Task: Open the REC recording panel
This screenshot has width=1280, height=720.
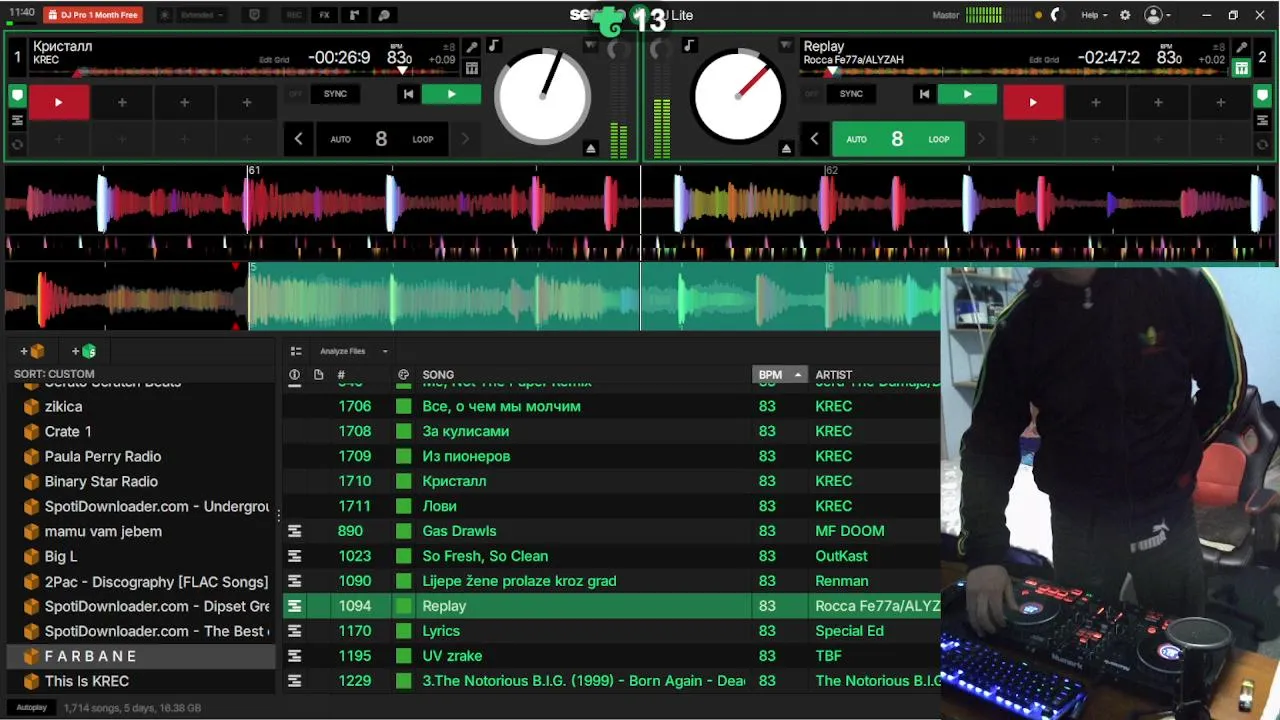Action: point(294,15)
